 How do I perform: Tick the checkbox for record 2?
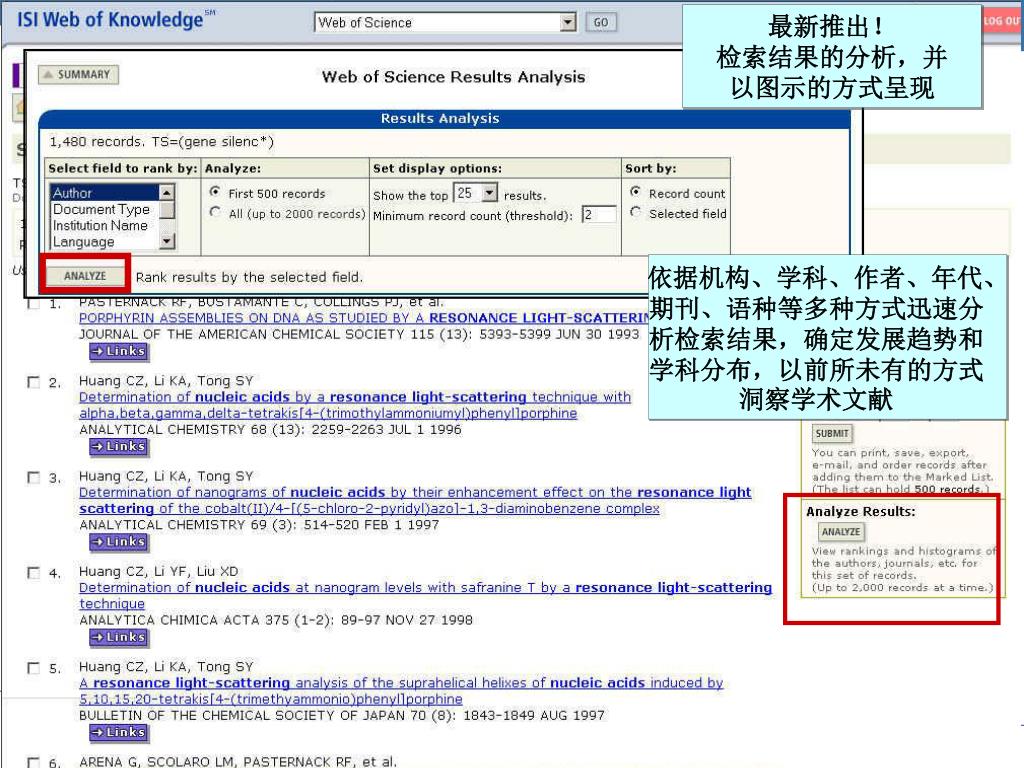click(35, 382)
